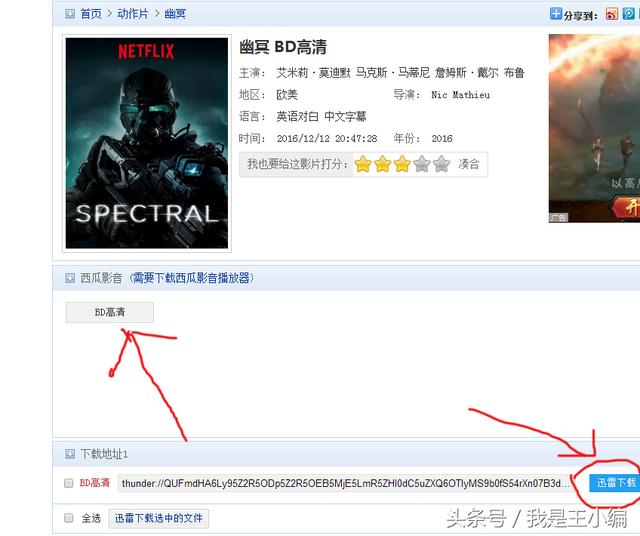Go to 动作片 category breadcrumb
This screenshot has width=640, height=536.
[133, 14]
